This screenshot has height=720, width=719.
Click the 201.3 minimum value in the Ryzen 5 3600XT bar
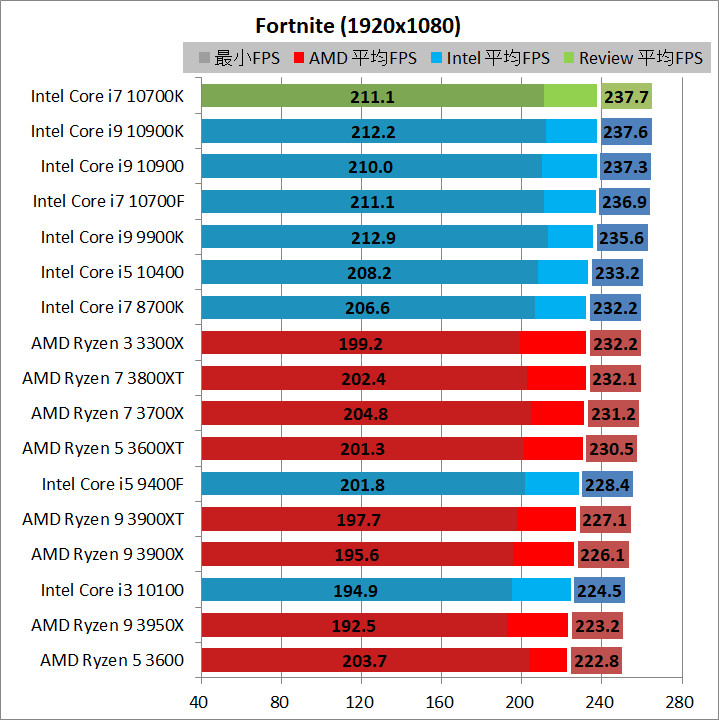pyautogui.click(x=362, y=449)
